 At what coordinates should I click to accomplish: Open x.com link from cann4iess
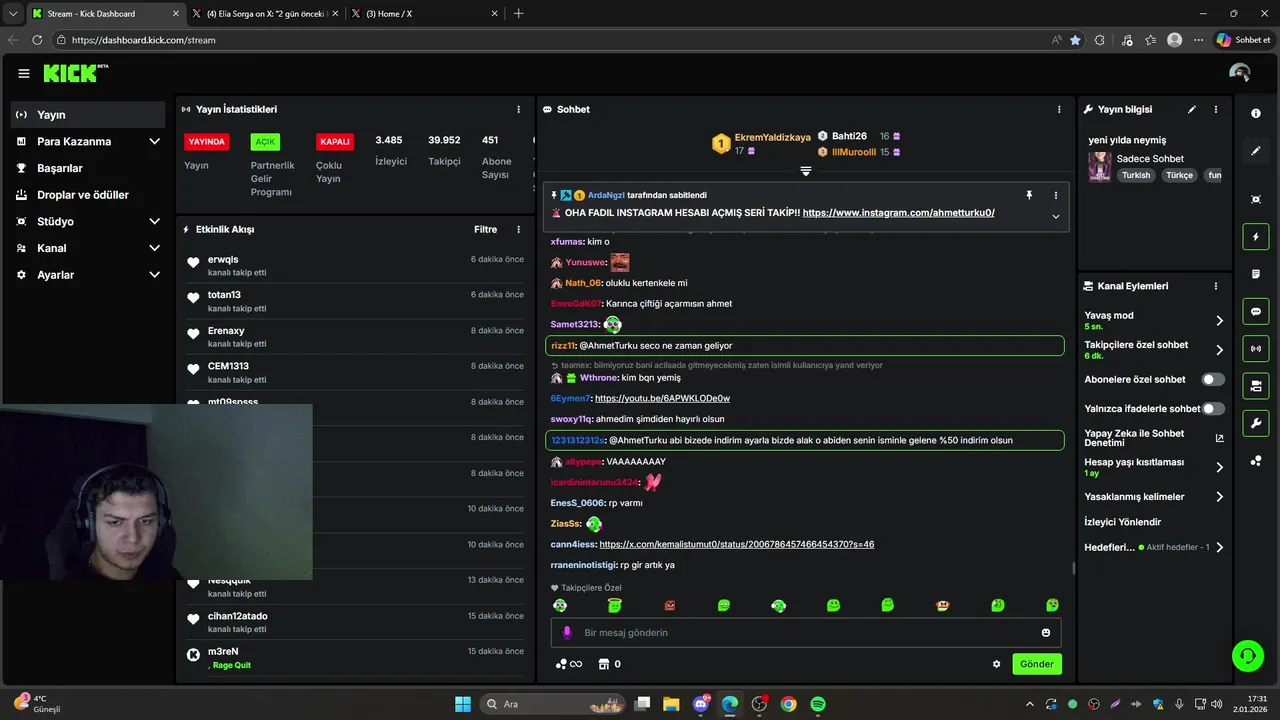(737, 545)
